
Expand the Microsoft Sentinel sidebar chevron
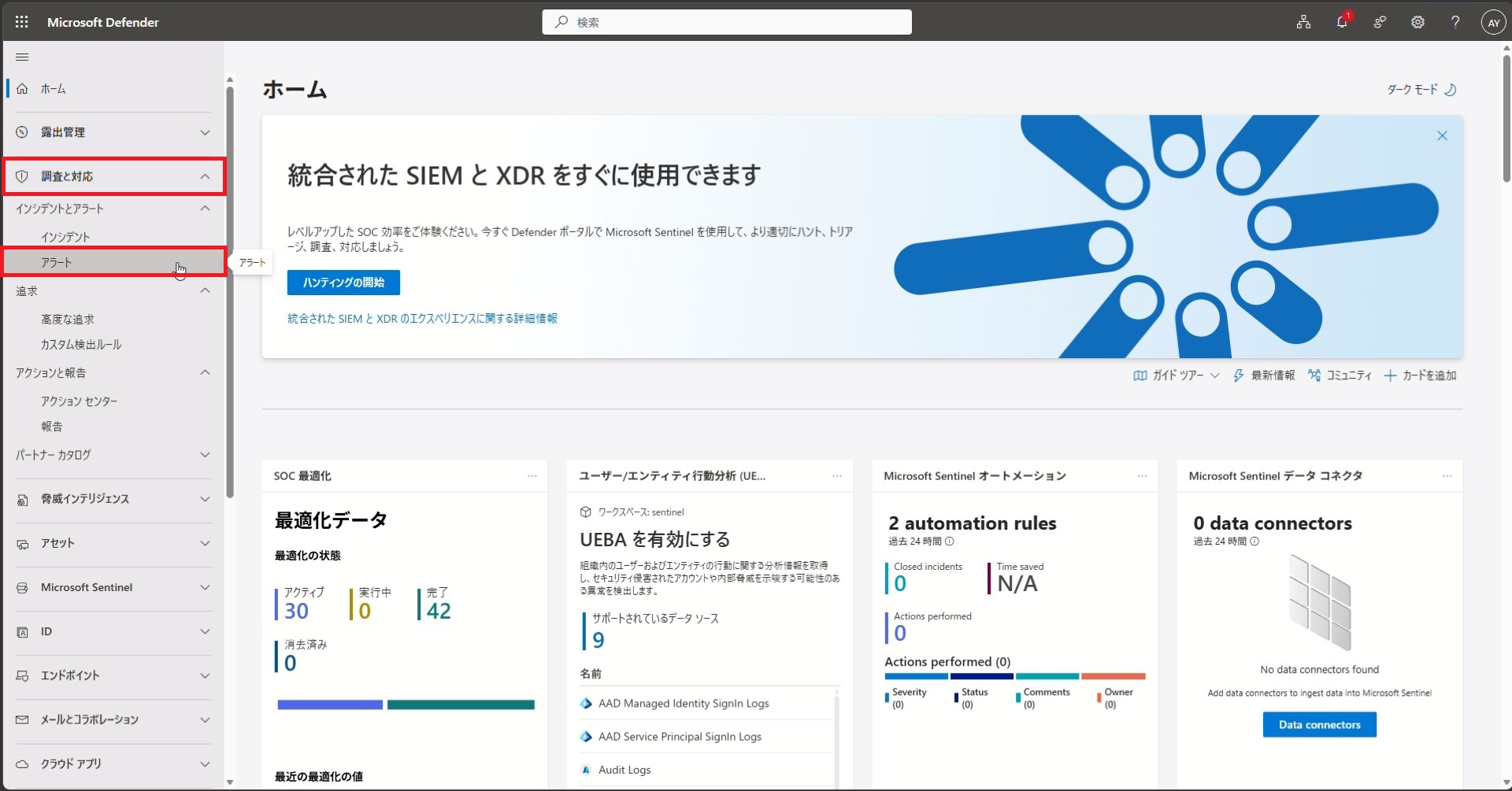pos(205,587)
